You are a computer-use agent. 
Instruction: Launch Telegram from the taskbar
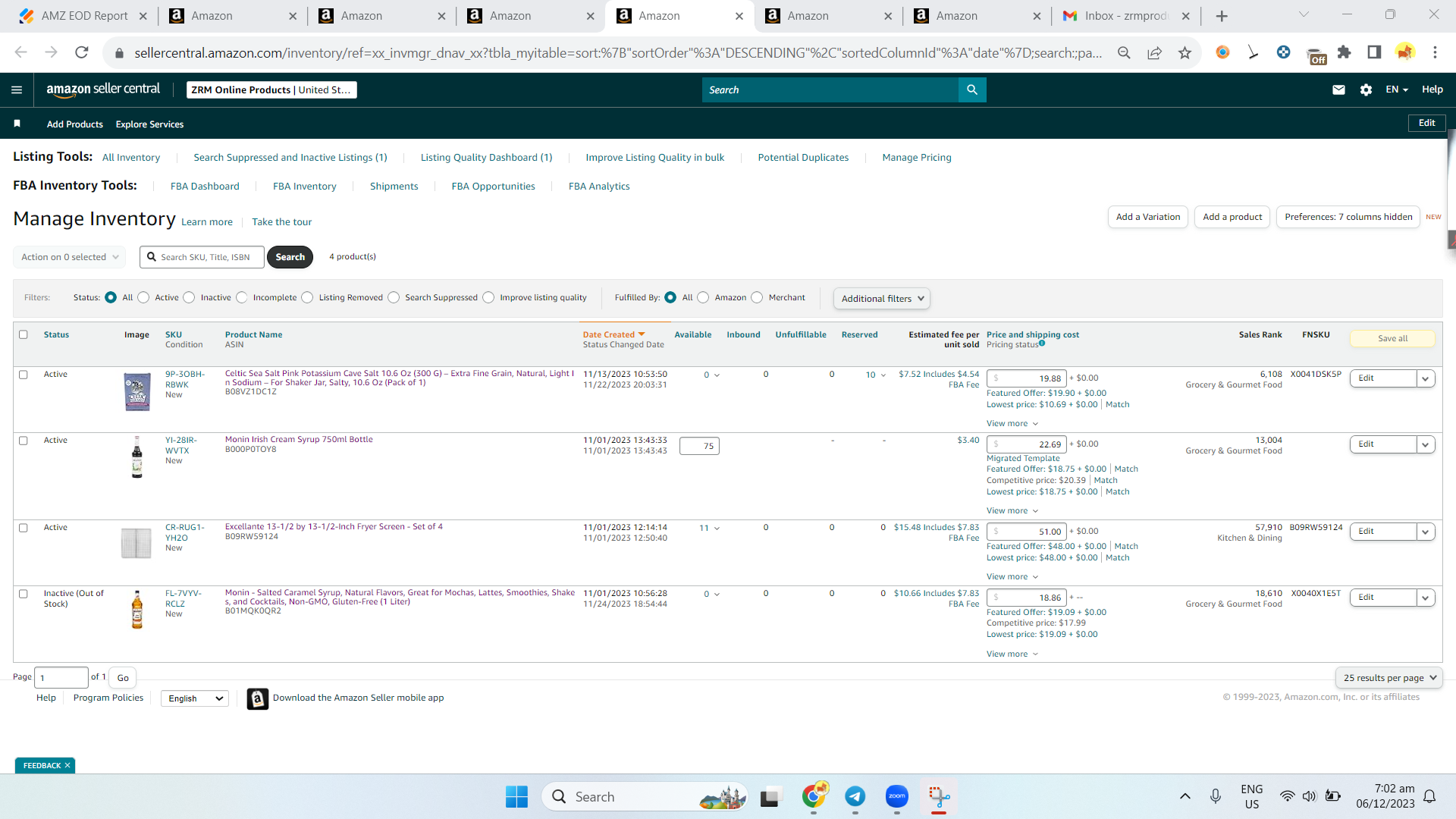pos(855,796)
